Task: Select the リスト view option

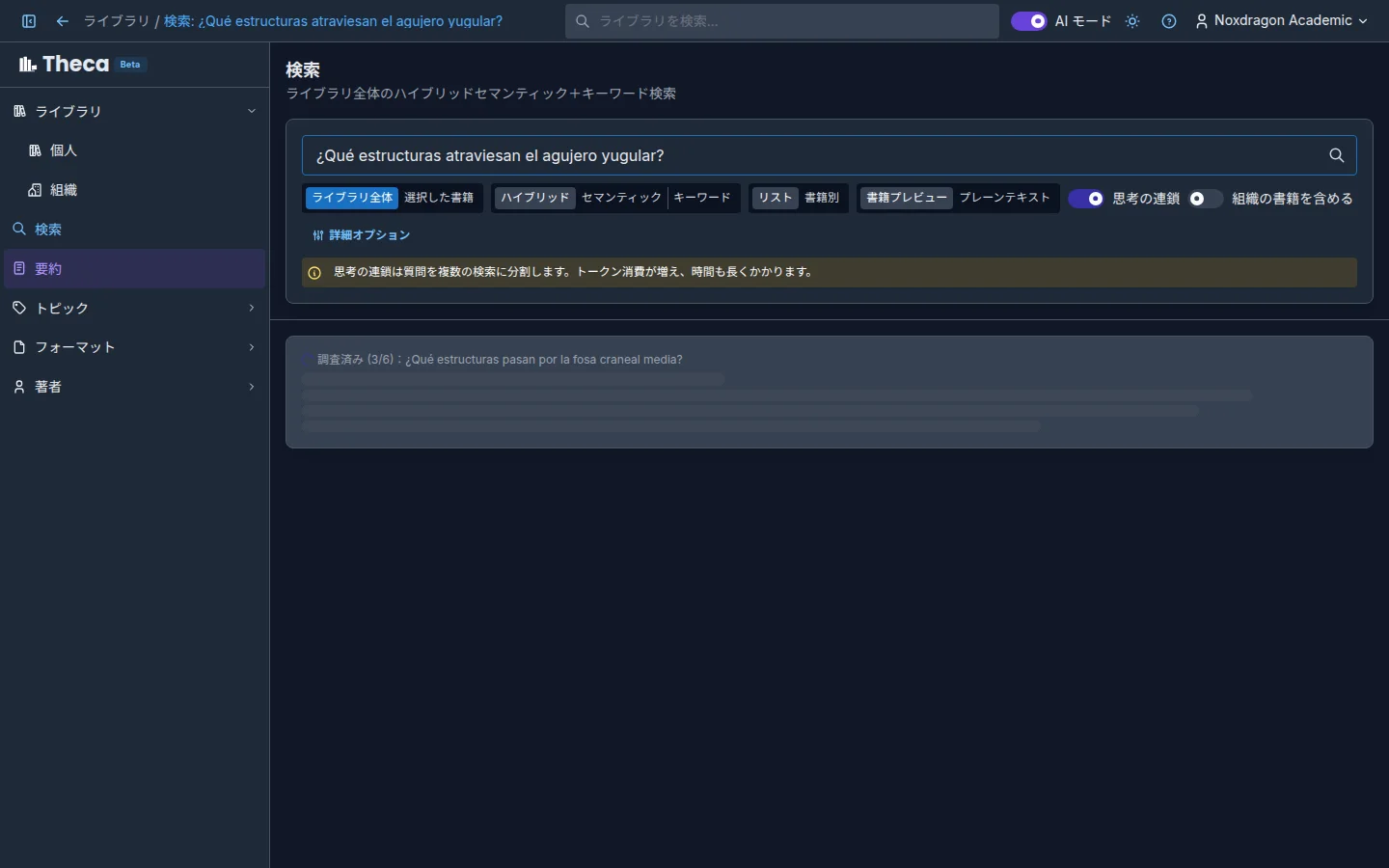Action: (x=775, y=198)
